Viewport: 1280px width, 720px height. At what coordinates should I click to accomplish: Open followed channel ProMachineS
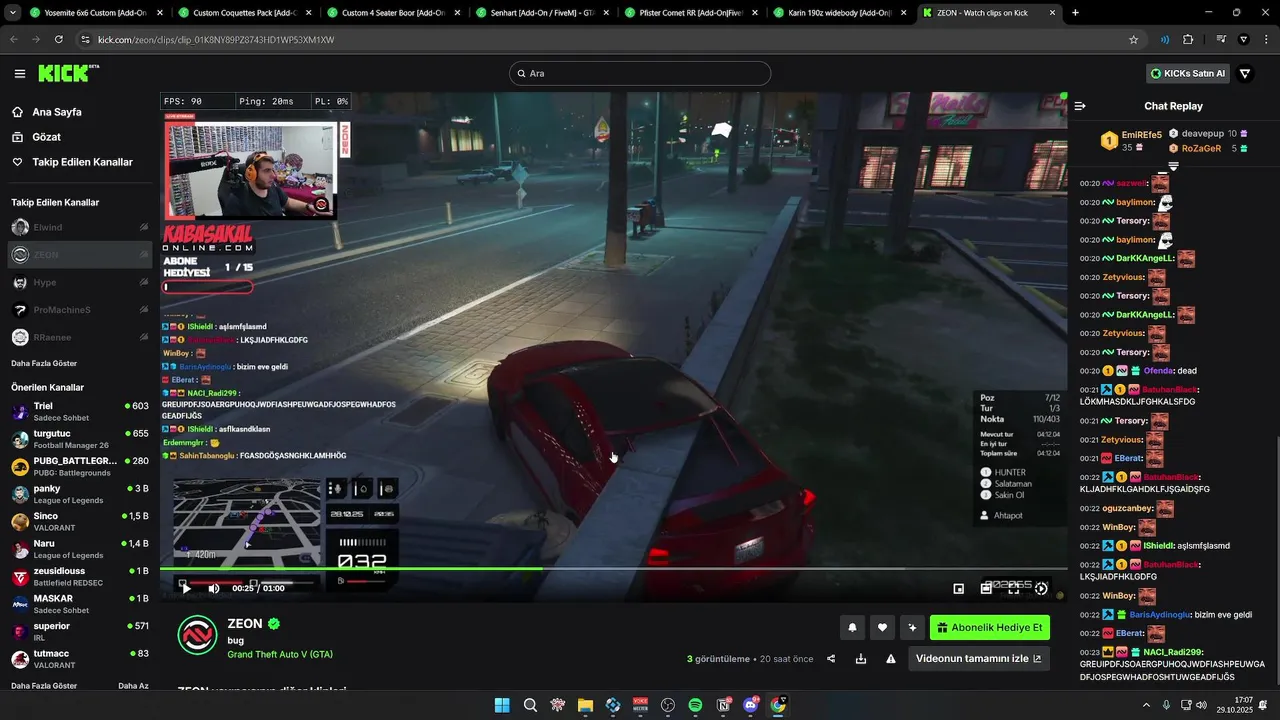80,310
